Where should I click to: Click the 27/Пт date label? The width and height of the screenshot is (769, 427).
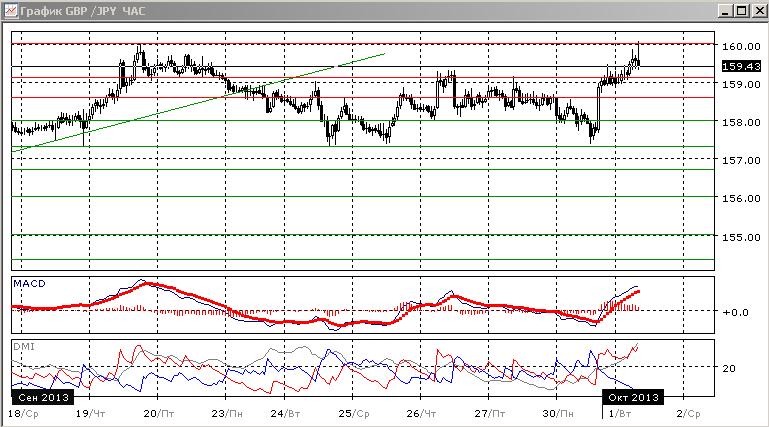click(489, 414)
